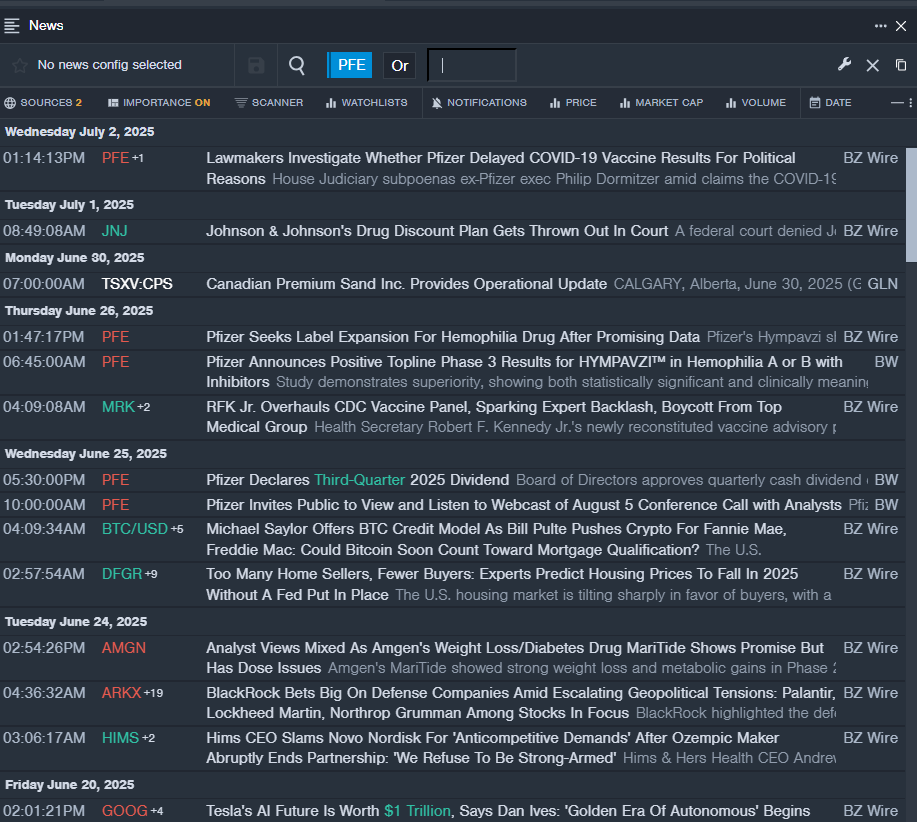Click the MRK +2 ticker symbol
This screenshot has width=917, height=822.
(126, 407)
